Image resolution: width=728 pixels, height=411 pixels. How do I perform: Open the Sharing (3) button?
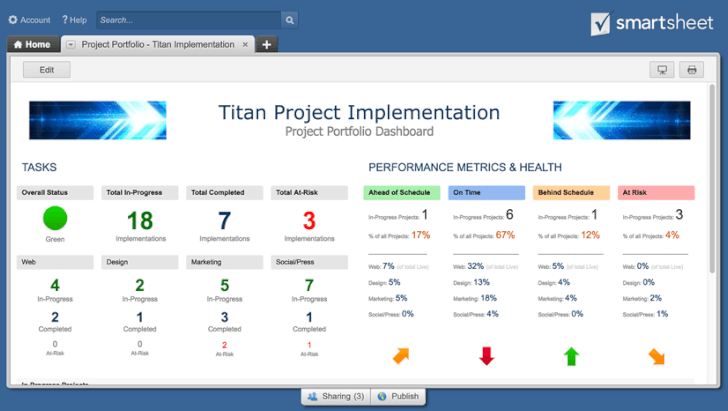pos(336,396)
